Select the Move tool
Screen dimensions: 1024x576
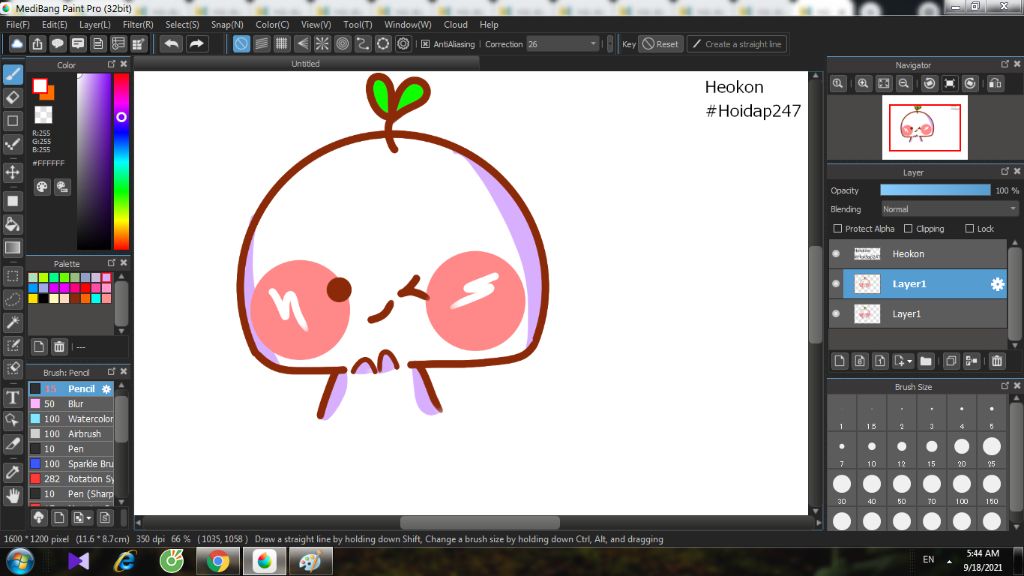click(12, 172)
